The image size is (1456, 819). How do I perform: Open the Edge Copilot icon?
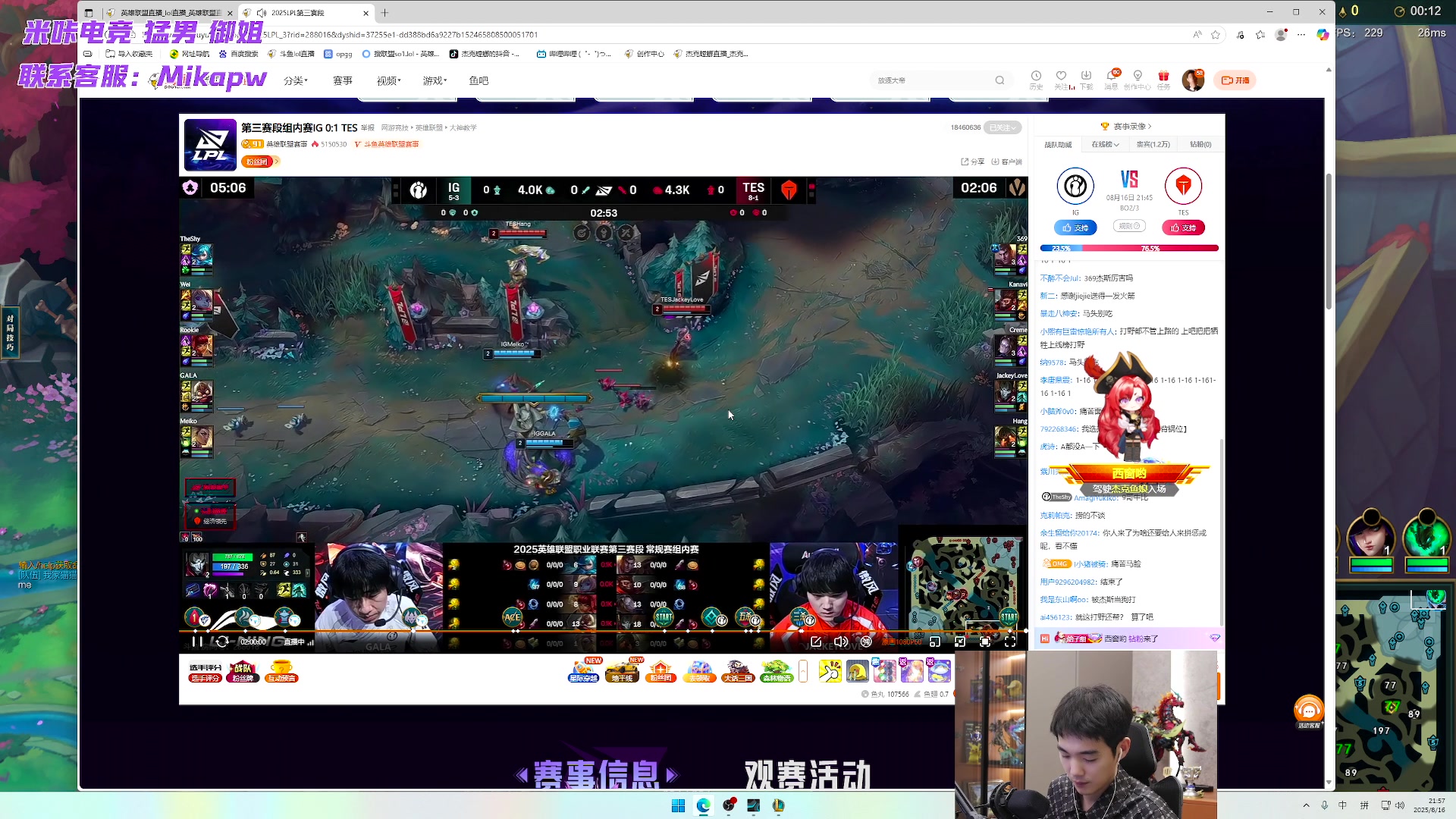click(x=1323, y=34)
